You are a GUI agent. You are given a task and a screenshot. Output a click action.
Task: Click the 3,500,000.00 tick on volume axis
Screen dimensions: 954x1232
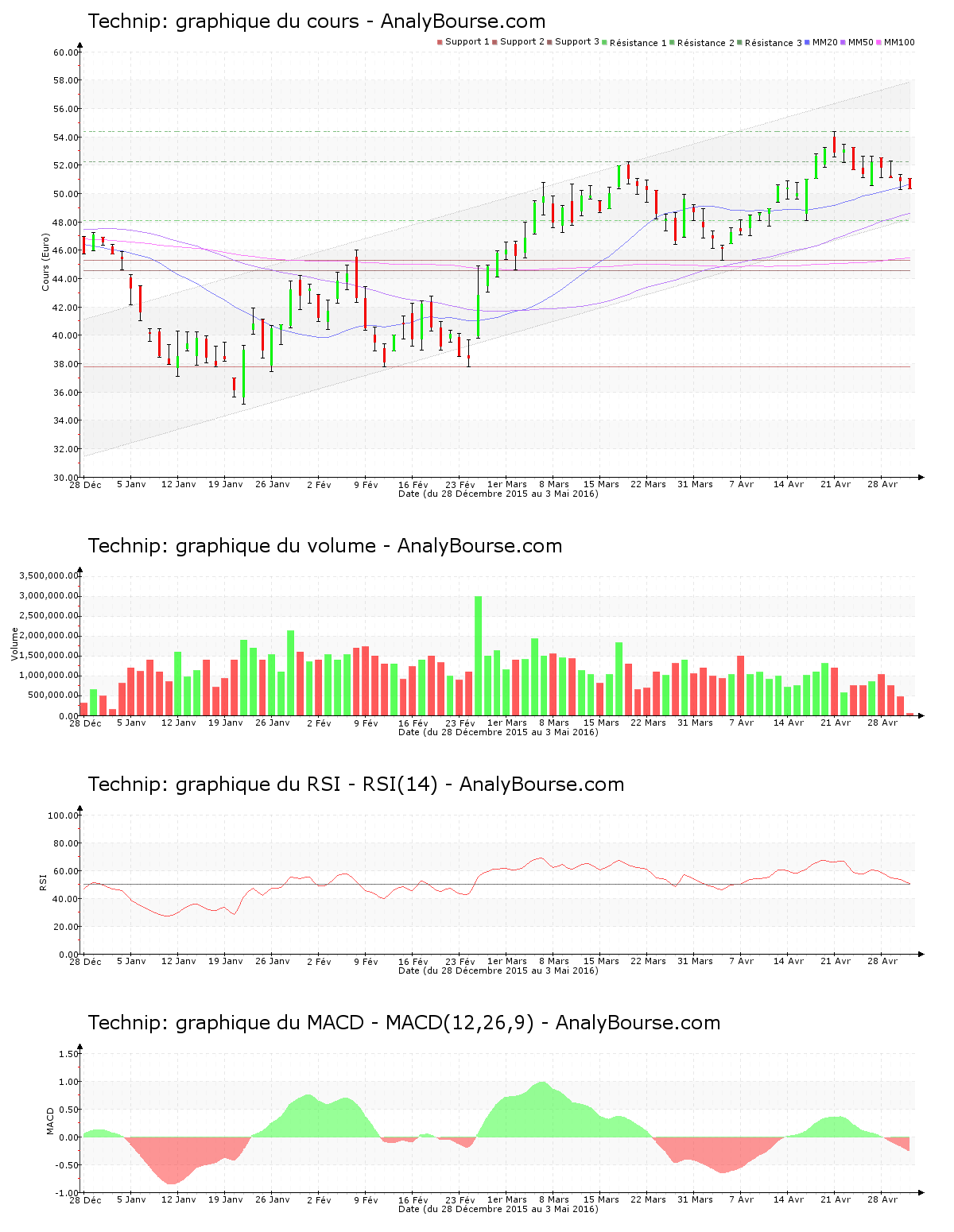point(50,575)
